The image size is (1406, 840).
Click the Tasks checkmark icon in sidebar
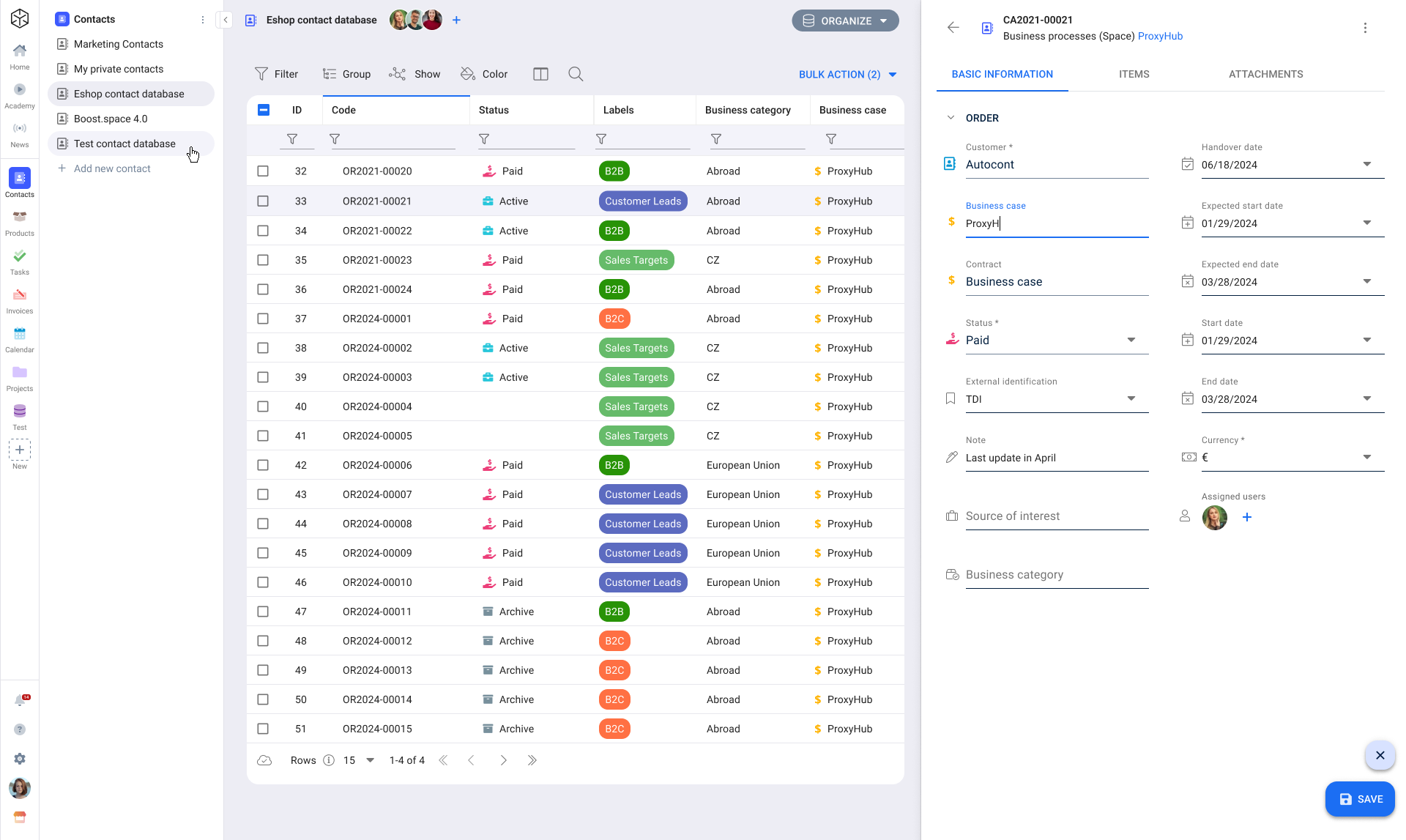(19, 257)
